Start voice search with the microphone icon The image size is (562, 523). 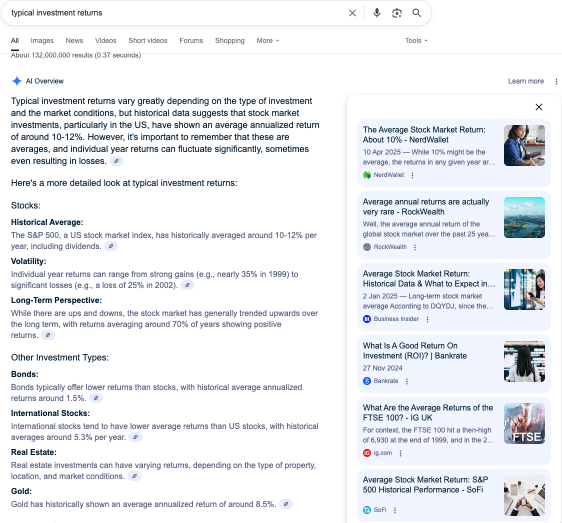pos(377,13)
